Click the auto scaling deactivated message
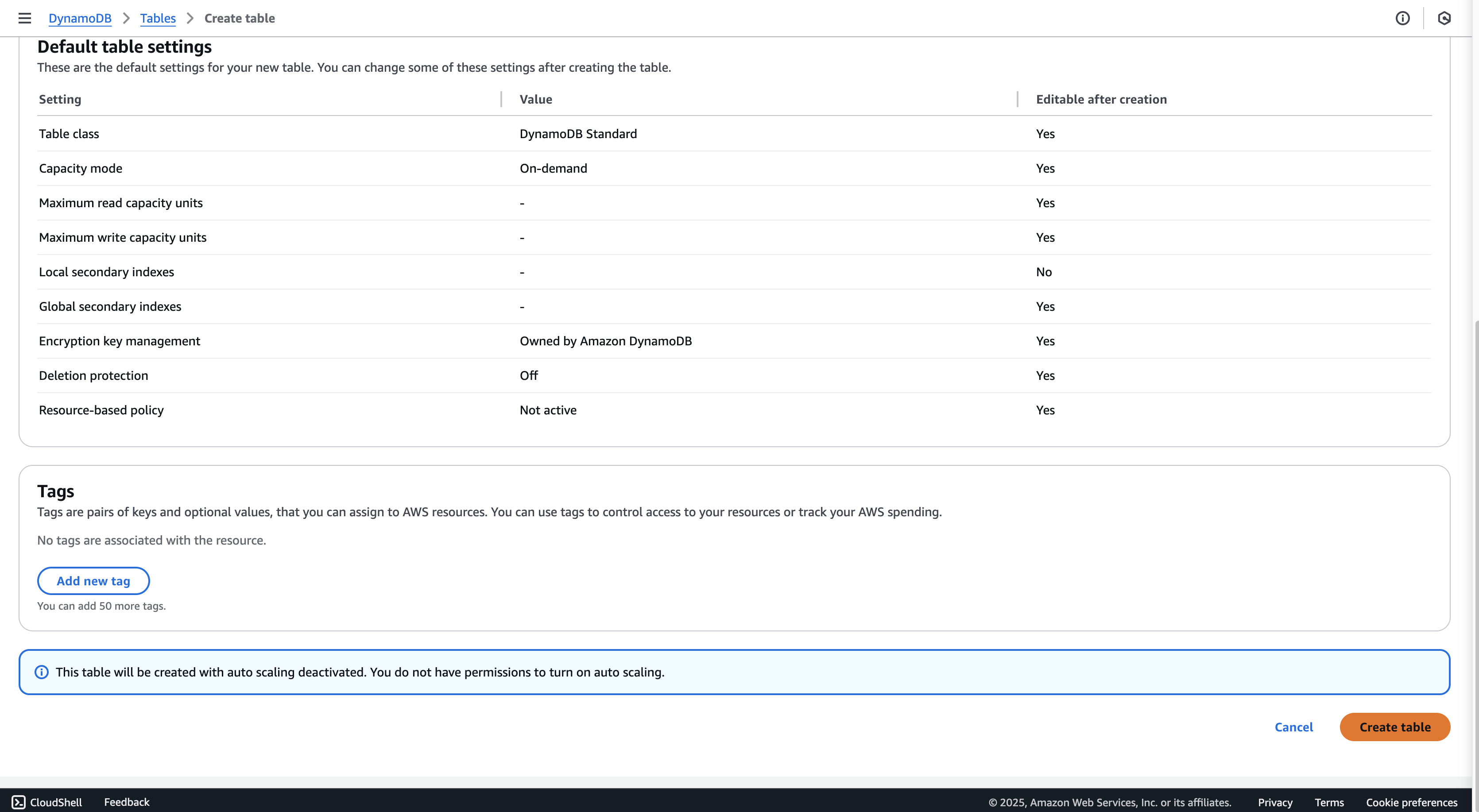This screenshot has height=812, width=1479. (x=360, y=672)
